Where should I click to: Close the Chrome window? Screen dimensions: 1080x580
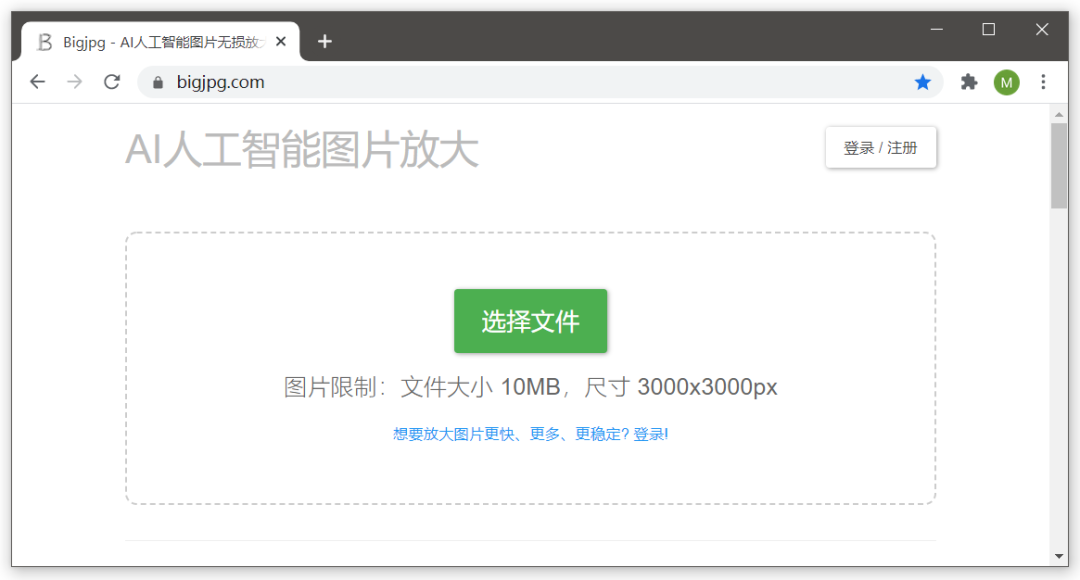tap(1041, 29)
